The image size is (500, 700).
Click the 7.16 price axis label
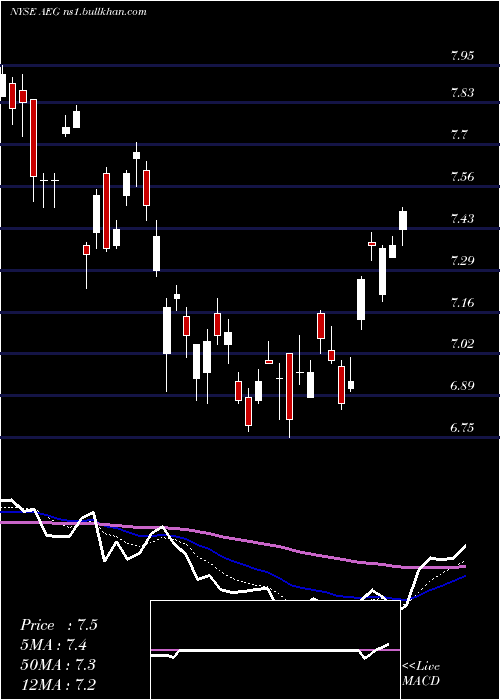[x=462, y=303]
